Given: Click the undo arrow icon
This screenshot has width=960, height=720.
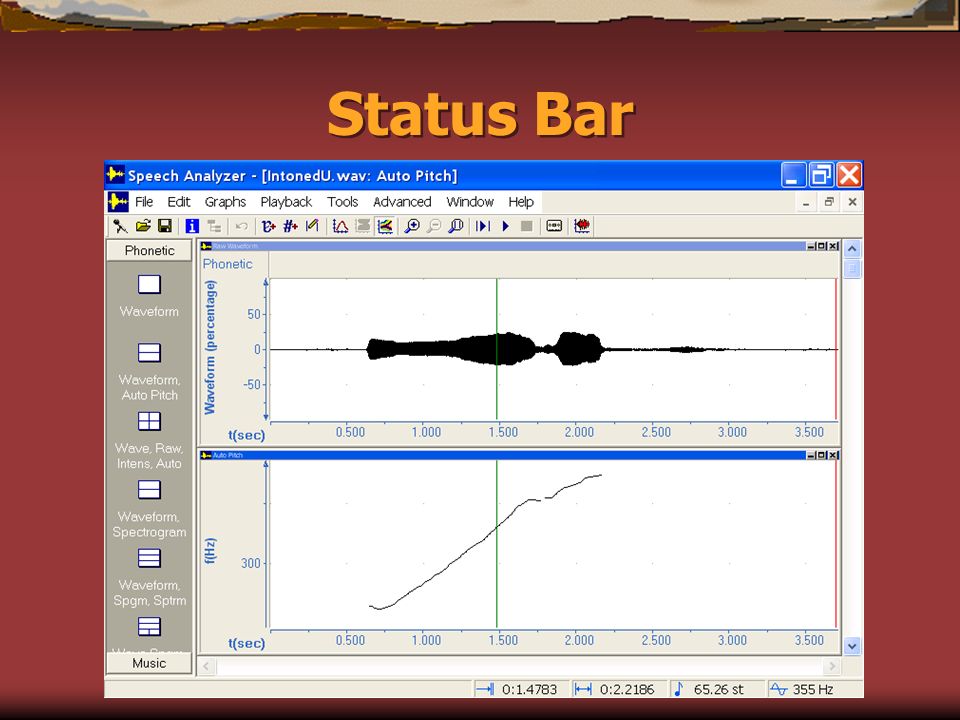Looking at the screenshot, I should pos(241,226).
